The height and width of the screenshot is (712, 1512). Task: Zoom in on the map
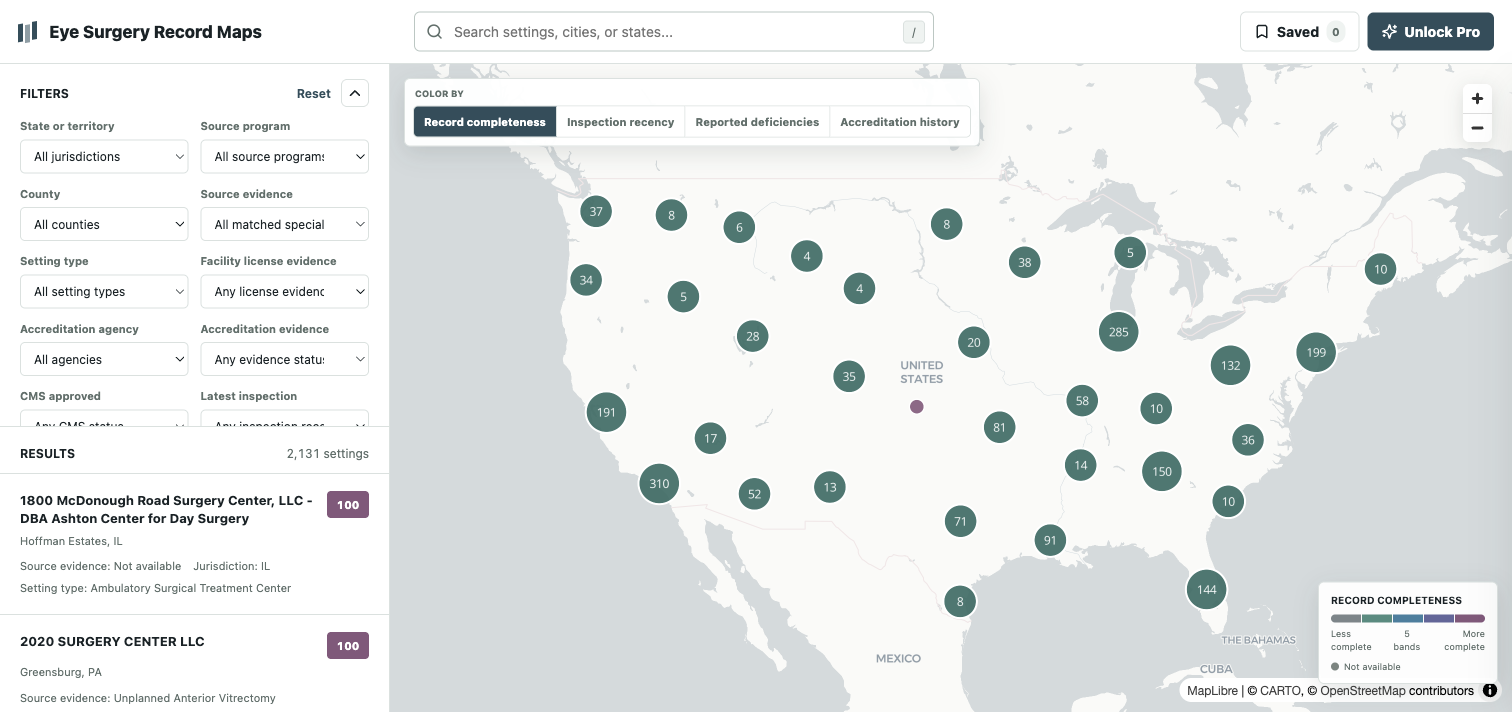point(1477,99)
